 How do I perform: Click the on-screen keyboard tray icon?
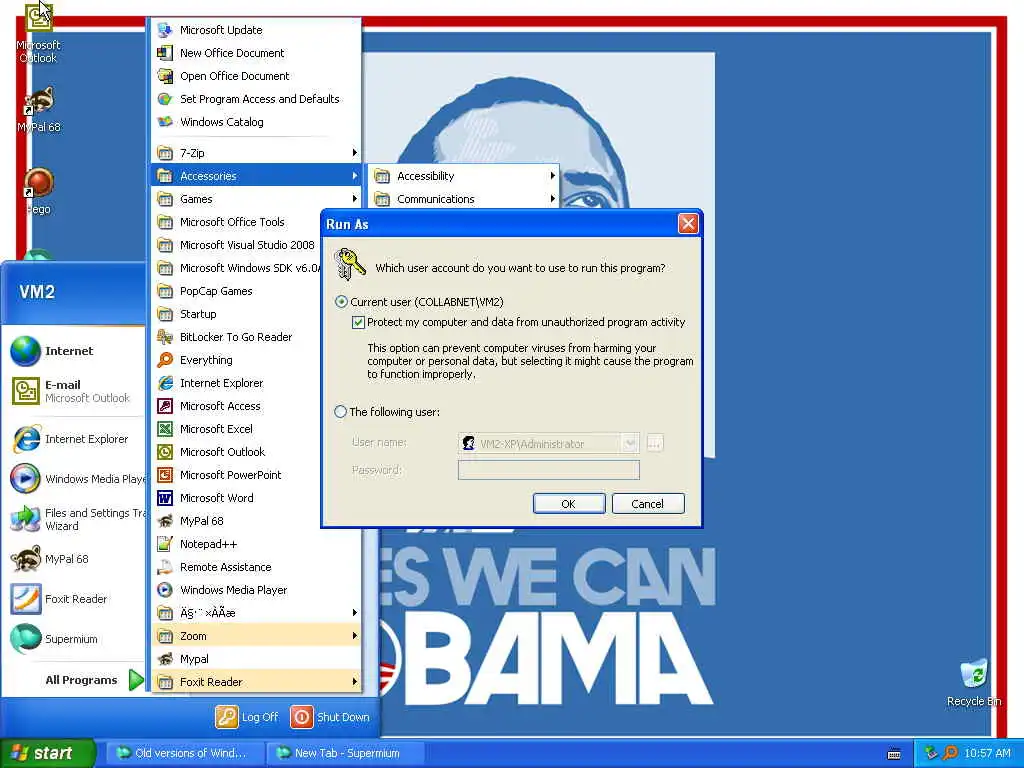[894, 754]
